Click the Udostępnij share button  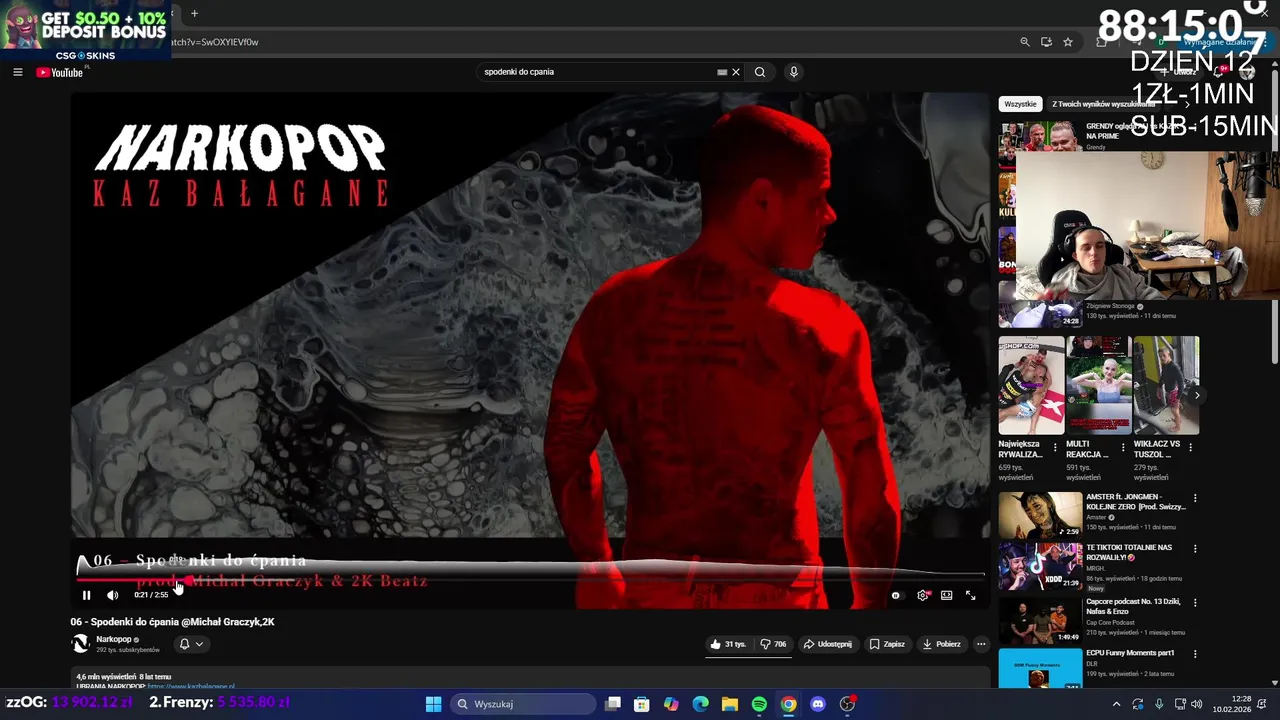tap(828, 644)
